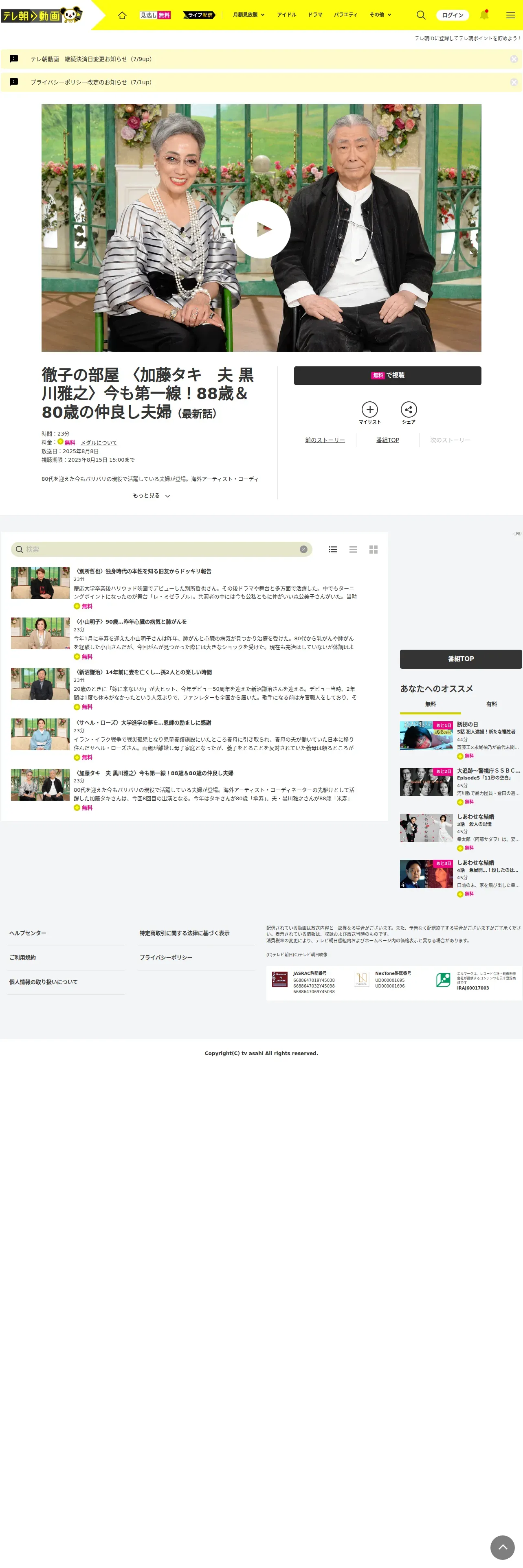Open the アイドル category

click(287, 15)
